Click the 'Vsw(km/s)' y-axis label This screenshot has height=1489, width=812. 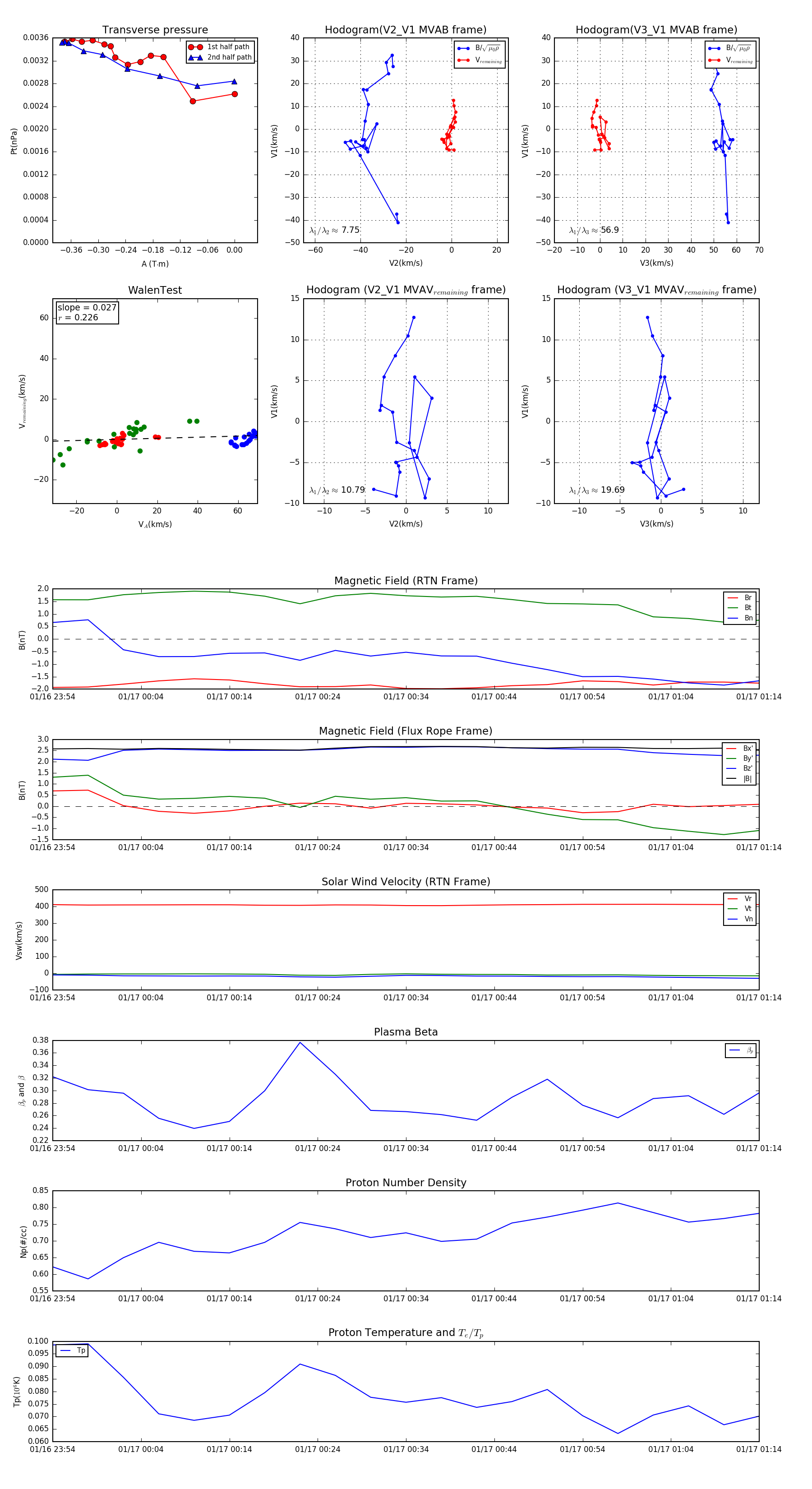point(19,940)
